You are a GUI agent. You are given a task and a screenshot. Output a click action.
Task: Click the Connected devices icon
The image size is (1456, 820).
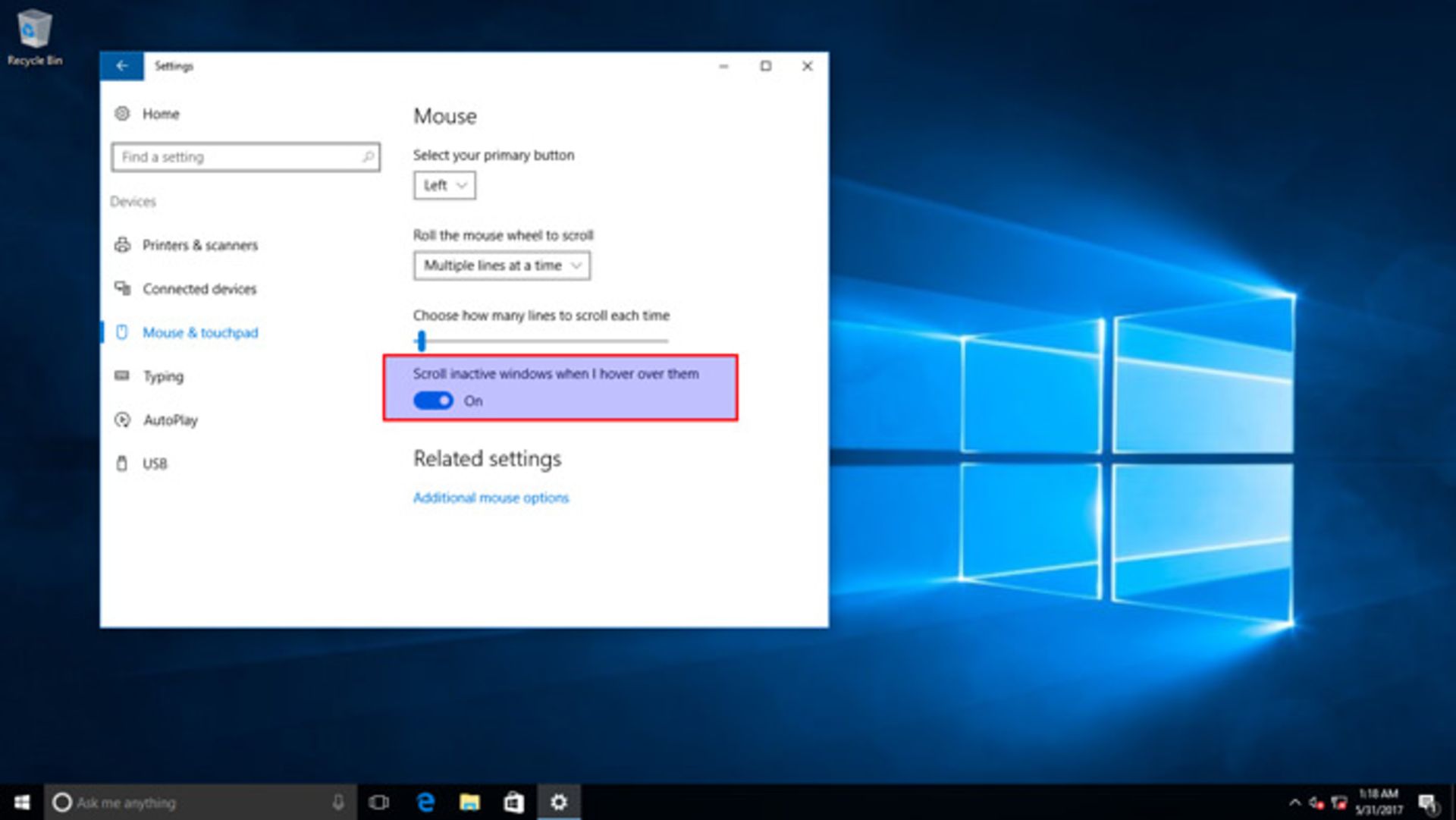pyautogui.click(x=122, y=288)
